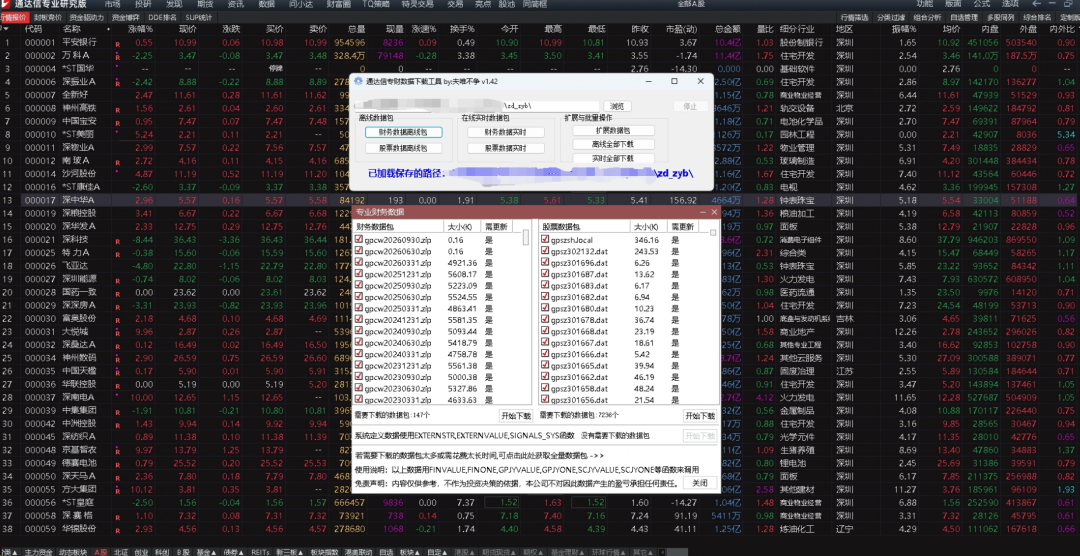This screenshot has height=556, width=1080.
Task: Uncheck the gpcw20260930.zip checkbox
Action: [x=358, y=240]
